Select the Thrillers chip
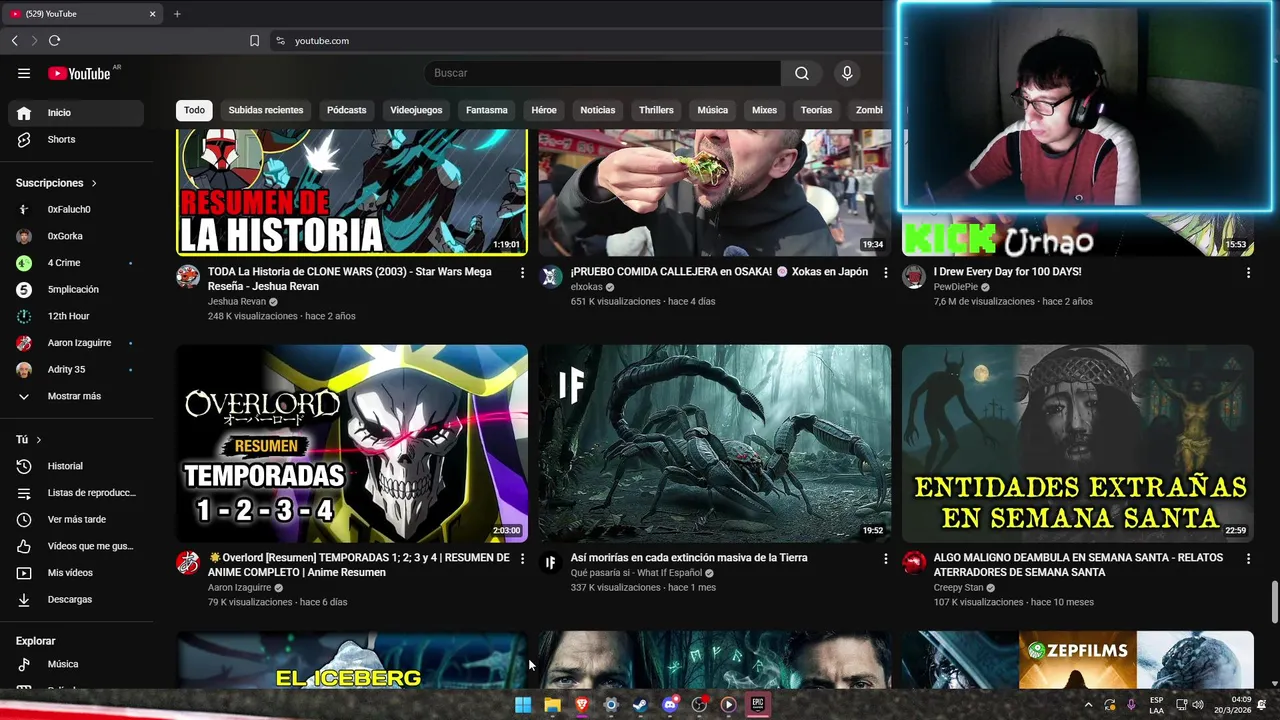 pos(656,110)
